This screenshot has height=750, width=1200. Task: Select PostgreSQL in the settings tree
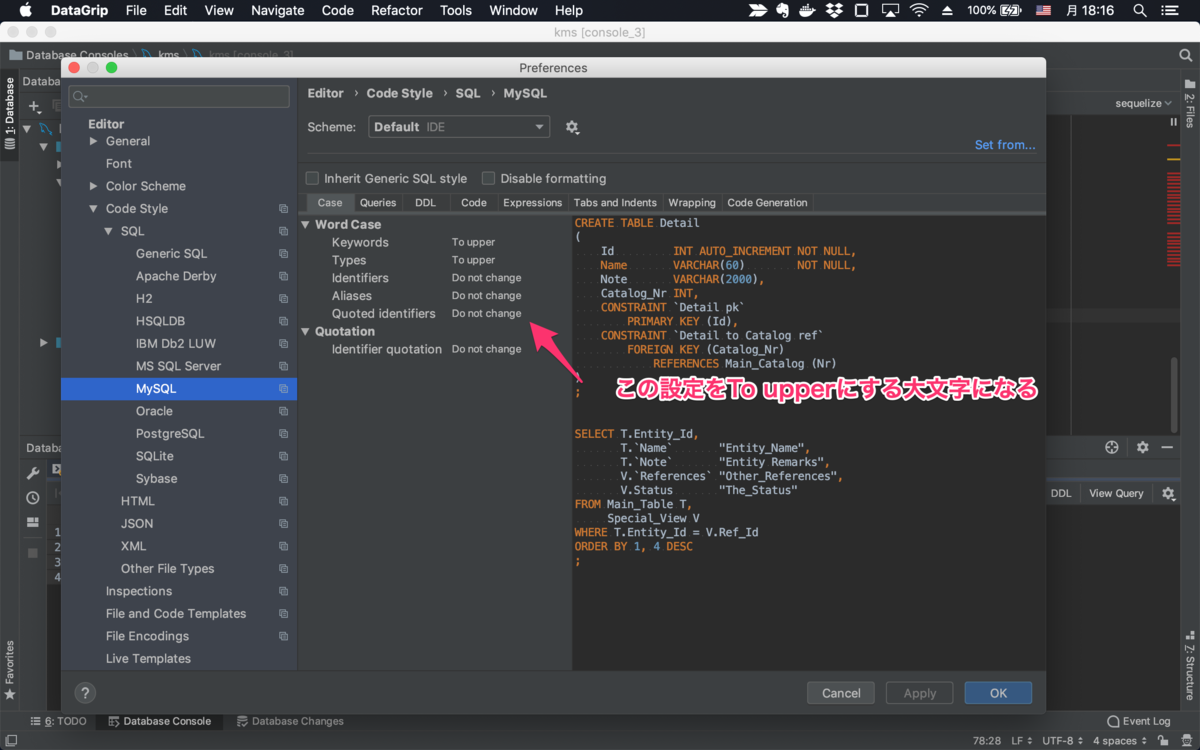(170, 434)
